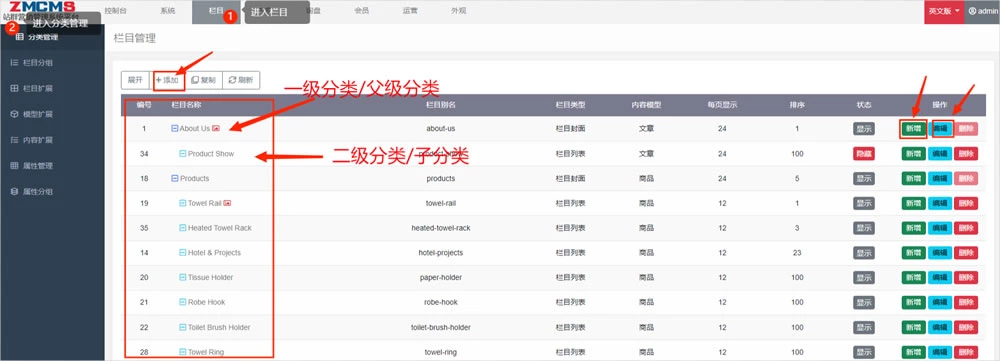Collapse the Towel Rail node
Image resolution: width=1000 pixels, height=361 pixels.
click(x=182, y=203)
